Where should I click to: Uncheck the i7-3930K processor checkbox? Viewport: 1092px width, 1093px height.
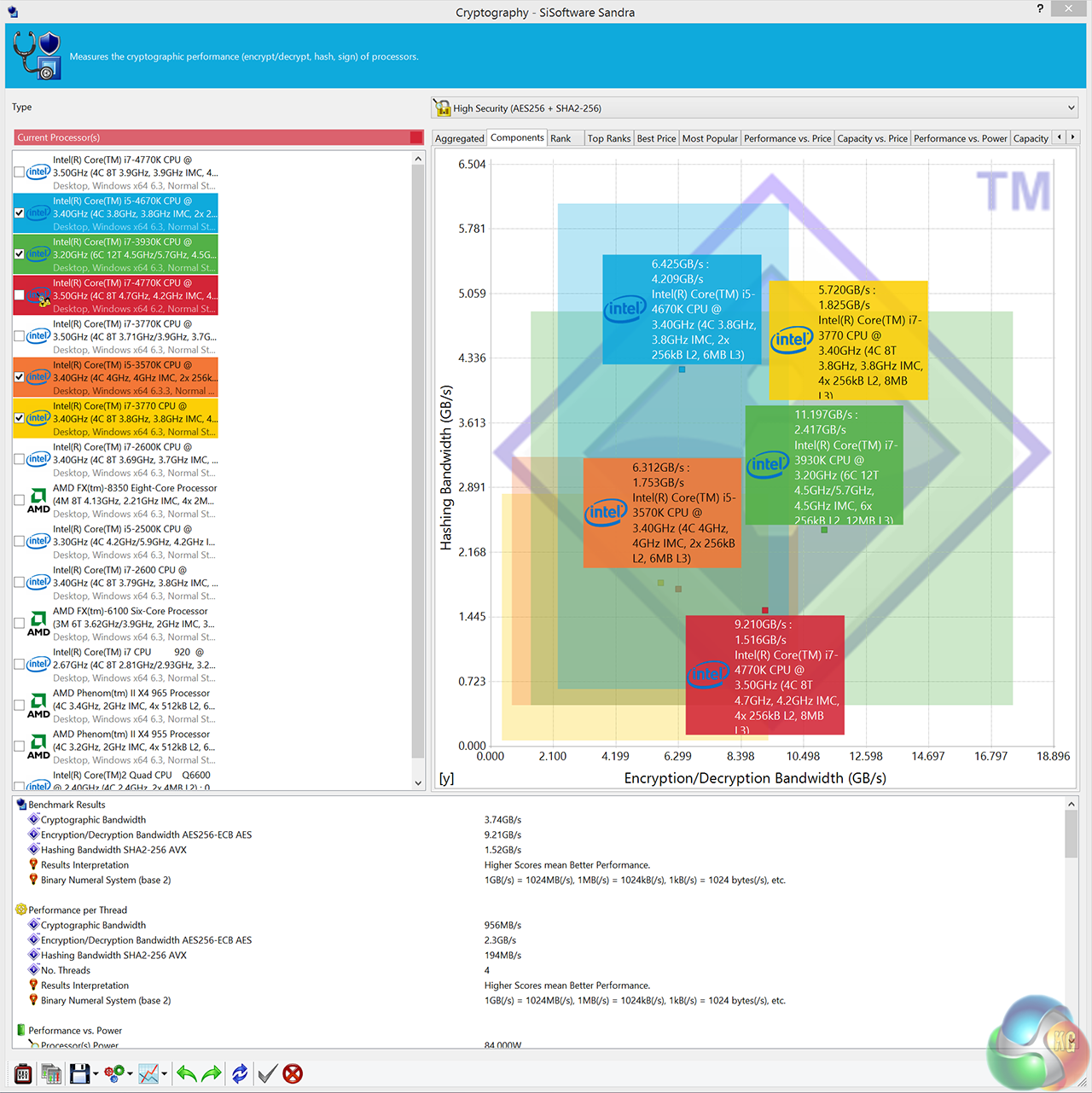coord(19,254)
